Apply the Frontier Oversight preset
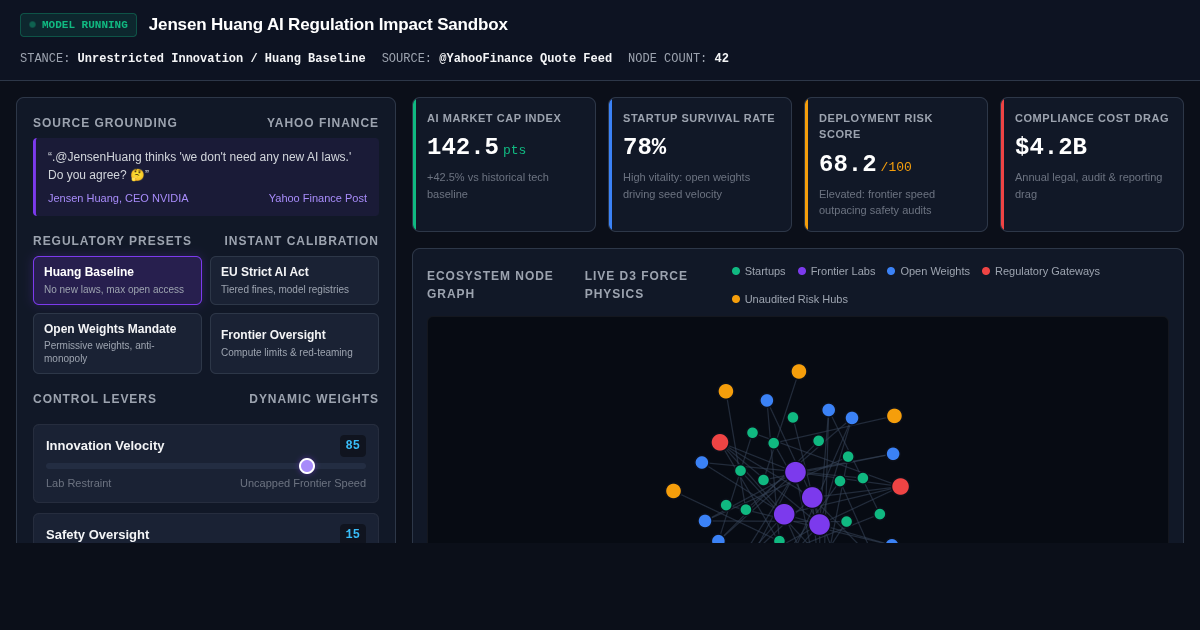Image resolution: width=1200 pixels, height=630 pixels. (x=294, y=343)
